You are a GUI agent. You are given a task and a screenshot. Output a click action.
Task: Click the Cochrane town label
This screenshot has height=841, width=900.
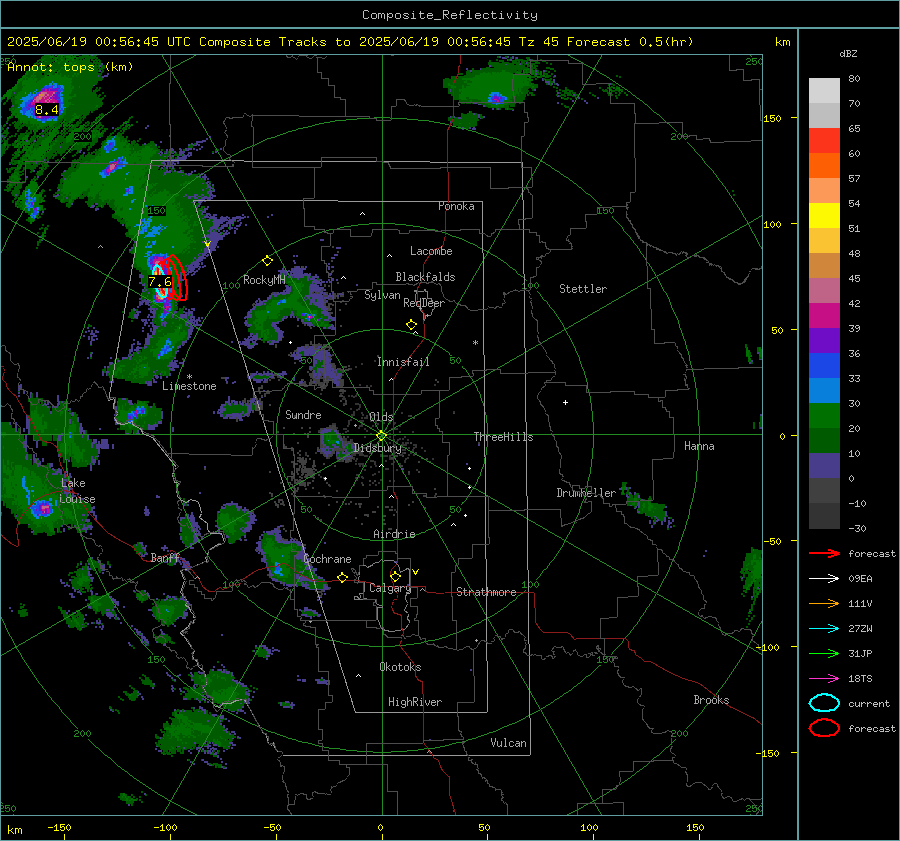(x=327, y=559)
